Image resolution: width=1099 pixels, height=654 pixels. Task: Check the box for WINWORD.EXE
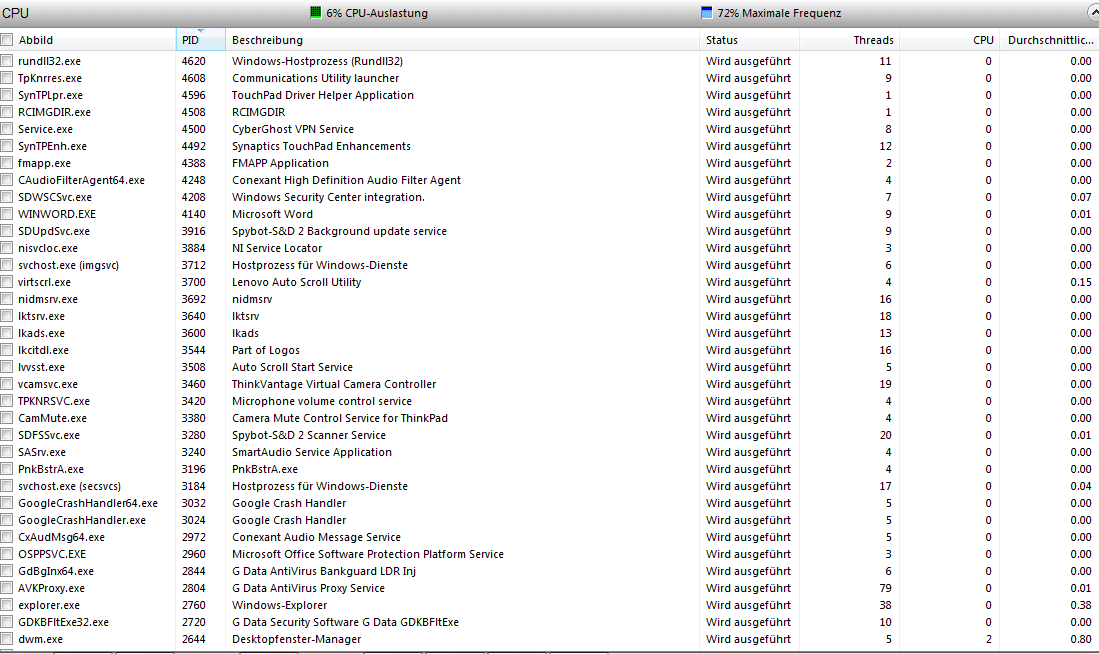(x=7, y=214)
